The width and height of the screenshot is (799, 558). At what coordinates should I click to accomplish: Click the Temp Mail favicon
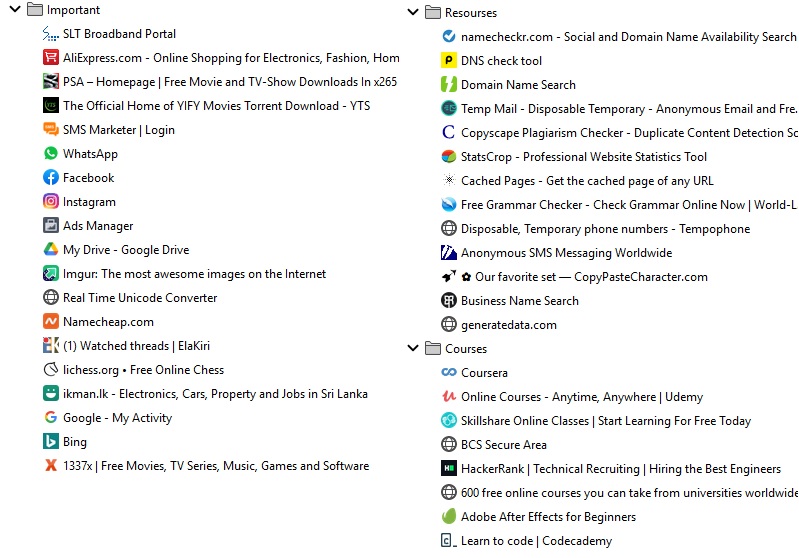[x=448, y=109]
